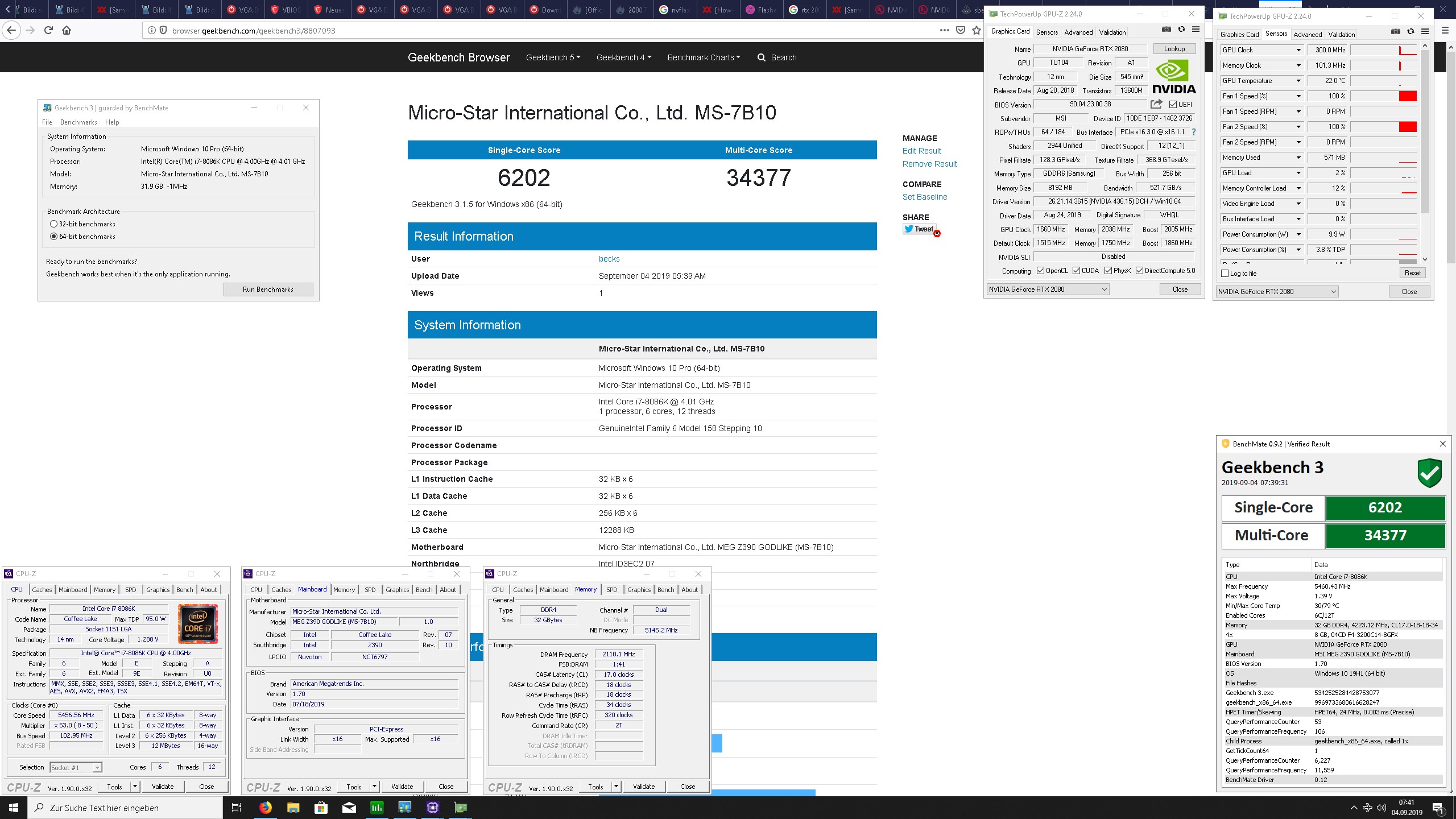1456x819 pixels.
Task: Open the Power Consumption (W) sensor dropdown
Action: pos(1298,234)
